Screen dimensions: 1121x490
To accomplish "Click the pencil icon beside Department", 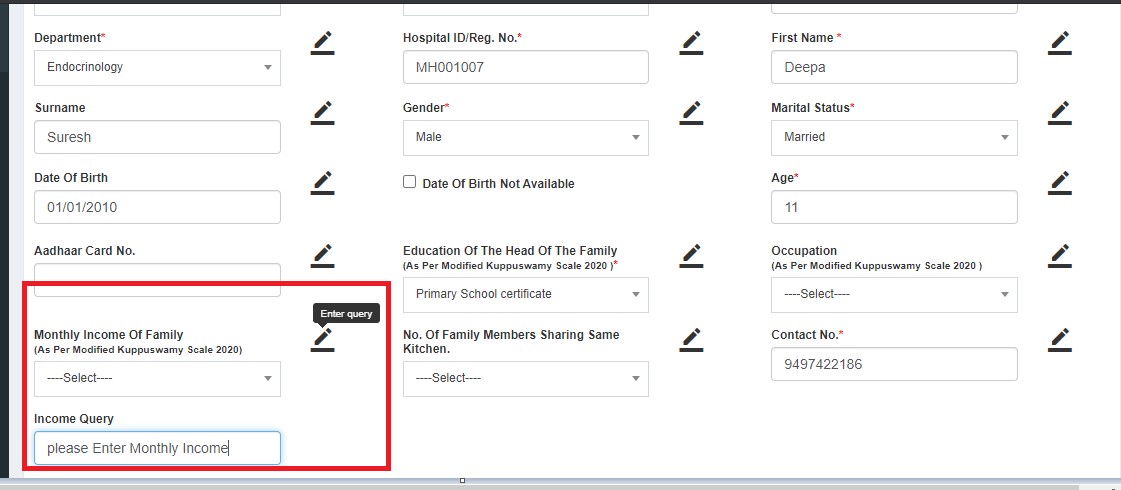I will coord(322,42).
